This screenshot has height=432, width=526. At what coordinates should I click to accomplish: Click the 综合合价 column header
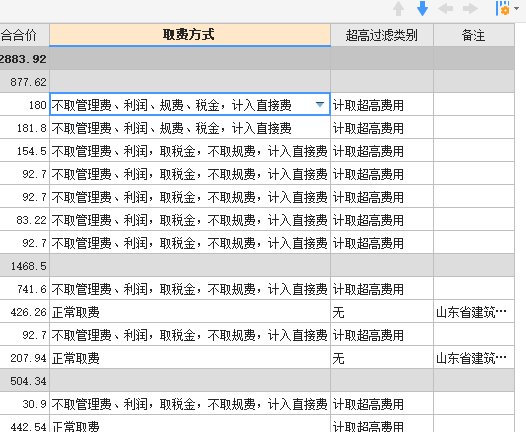pos(24,35)
